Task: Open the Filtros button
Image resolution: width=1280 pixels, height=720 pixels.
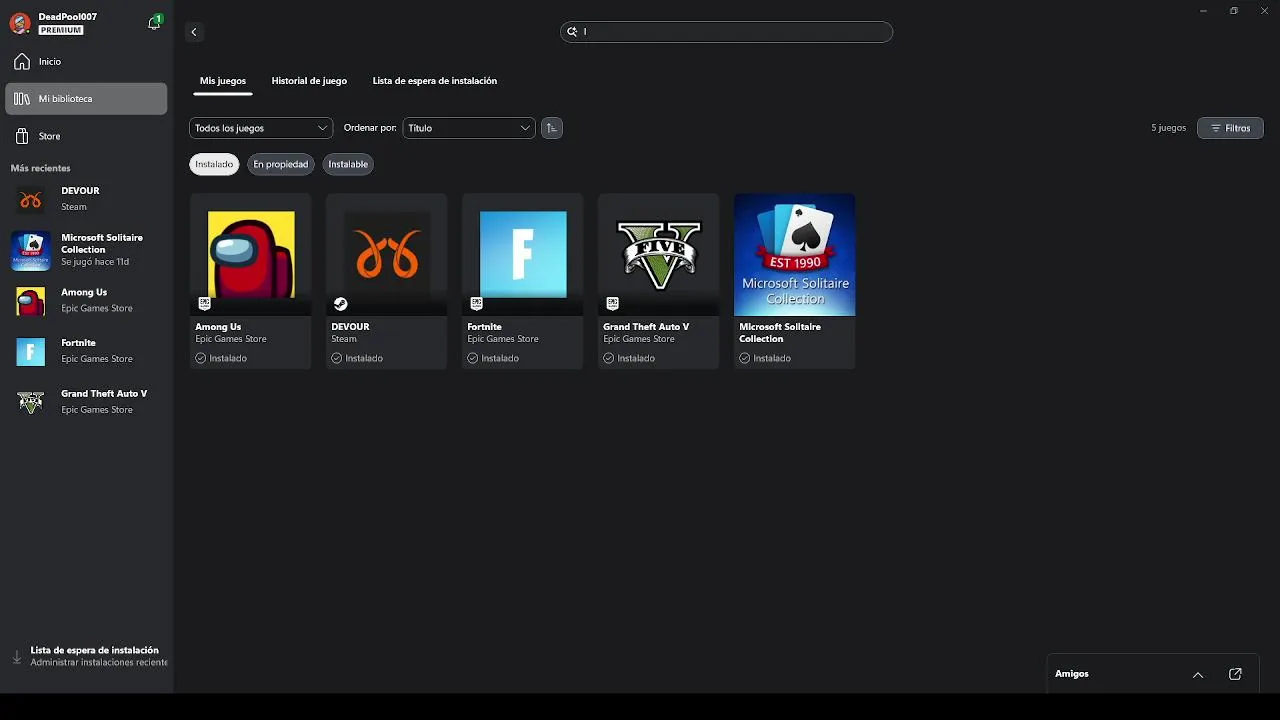Action: (x=1230, y=128)
